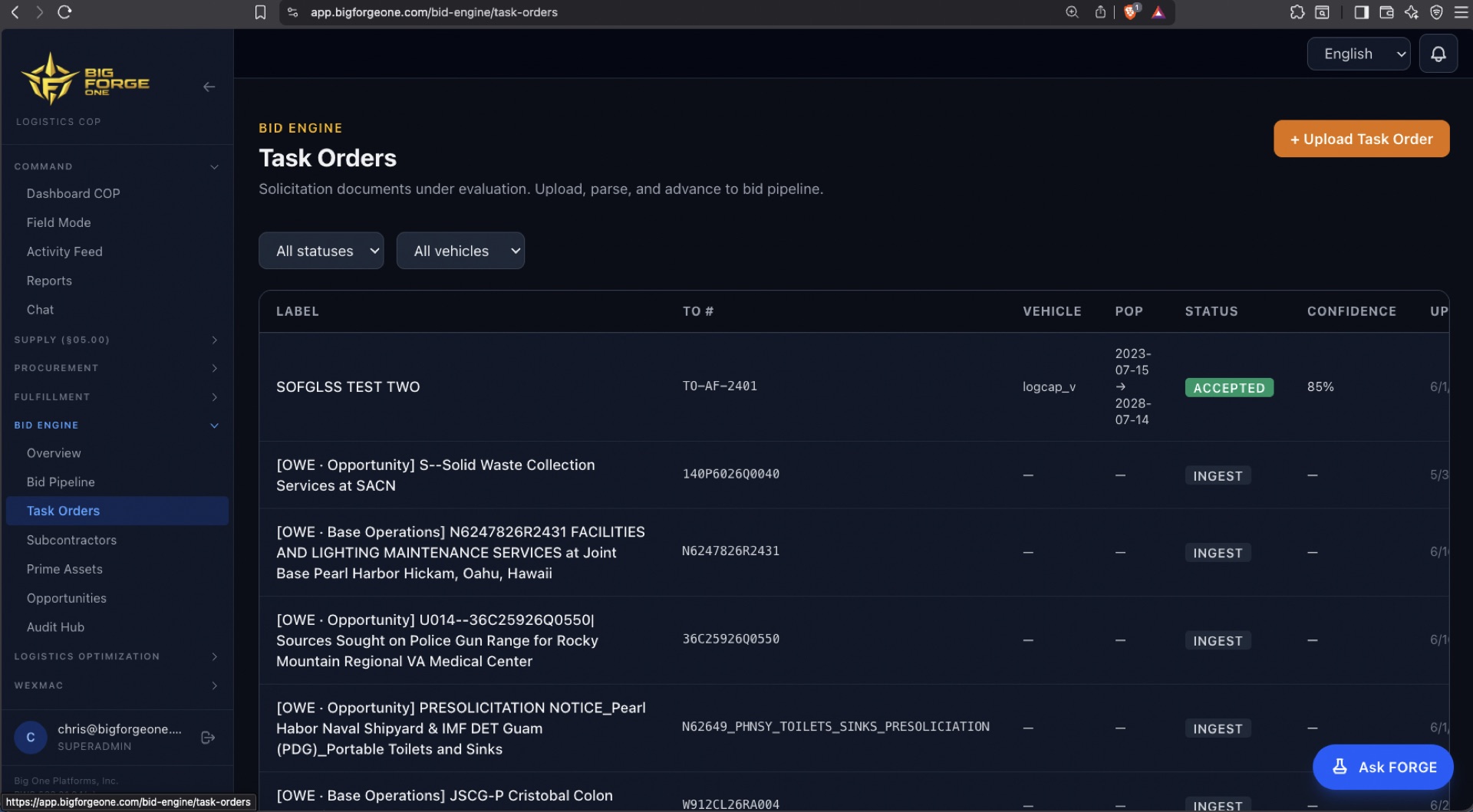Screen dimensions: 1473x812
Task: Expand the PROCUREMENT sidebar section
Action: click(x=117, y=368)
